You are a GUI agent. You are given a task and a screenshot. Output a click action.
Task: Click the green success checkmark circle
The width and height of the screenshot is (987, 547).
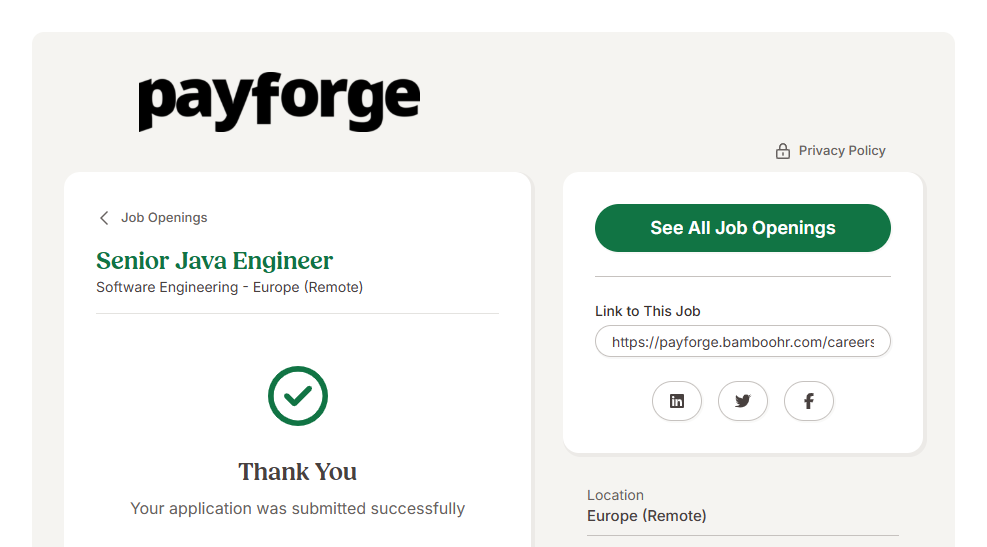(298, 396)
